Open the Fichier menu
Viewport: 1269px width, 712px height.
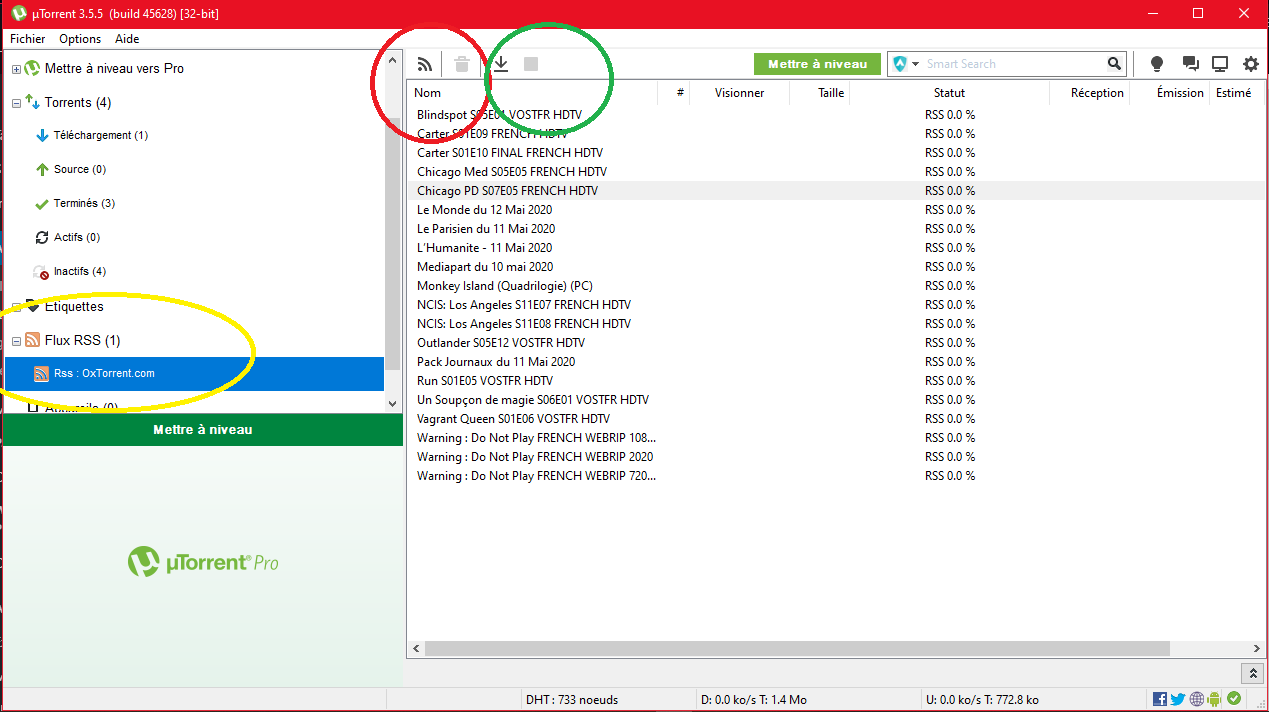click(x=28, y=39)
